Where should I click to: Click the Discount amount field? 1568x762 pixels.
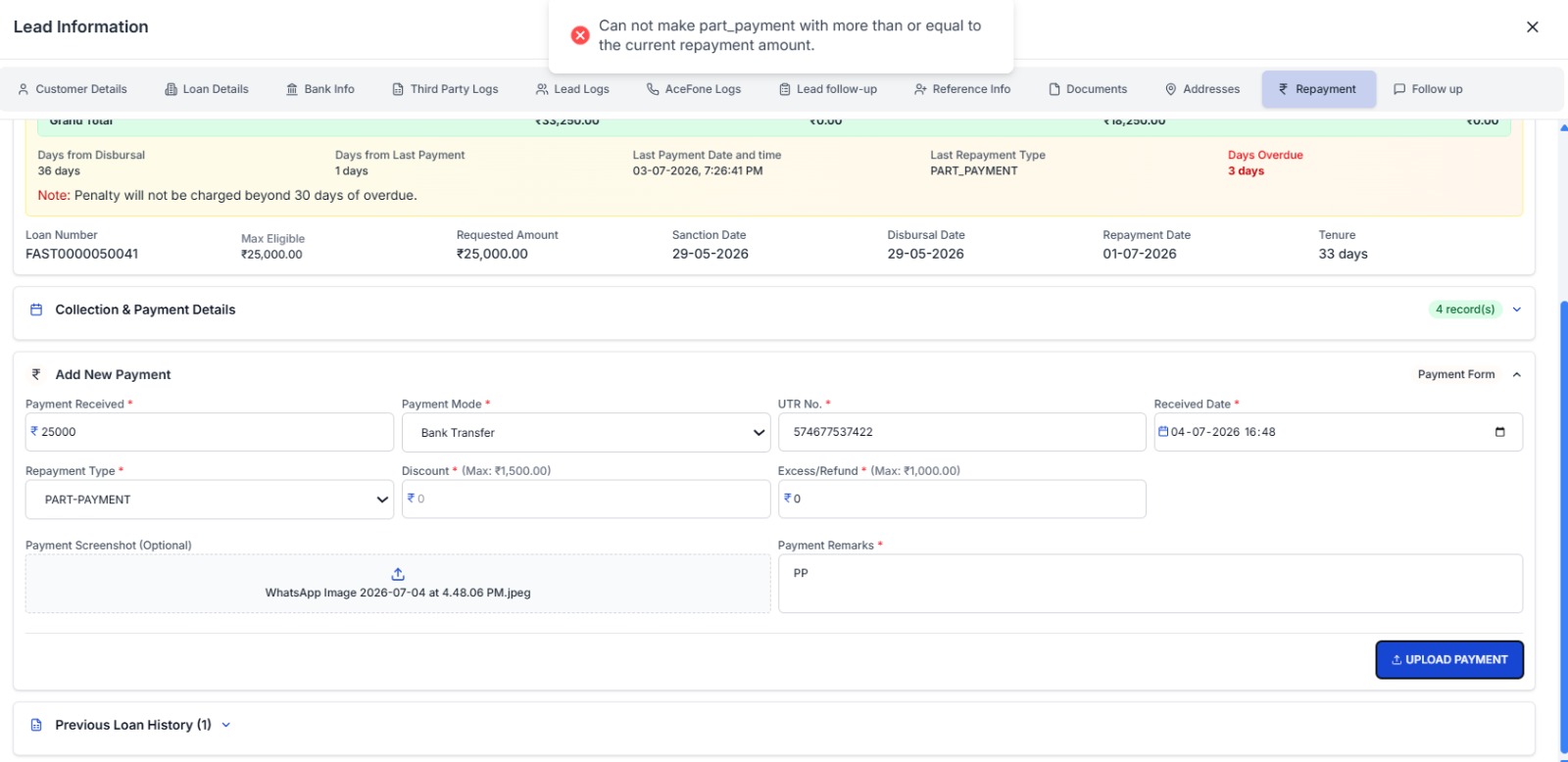click(586, 499)
